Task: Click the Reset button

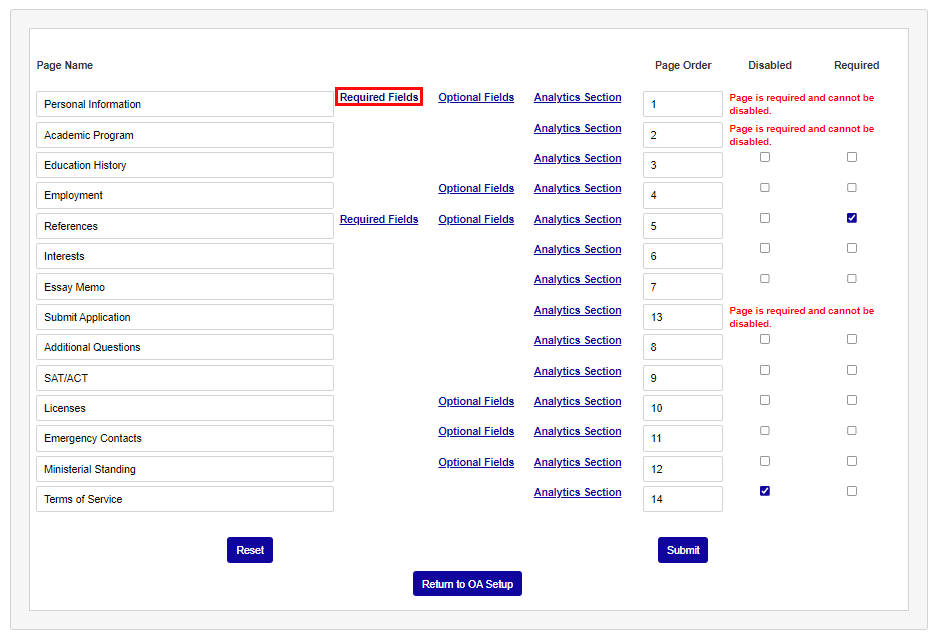Action: (x=249, y=549)
